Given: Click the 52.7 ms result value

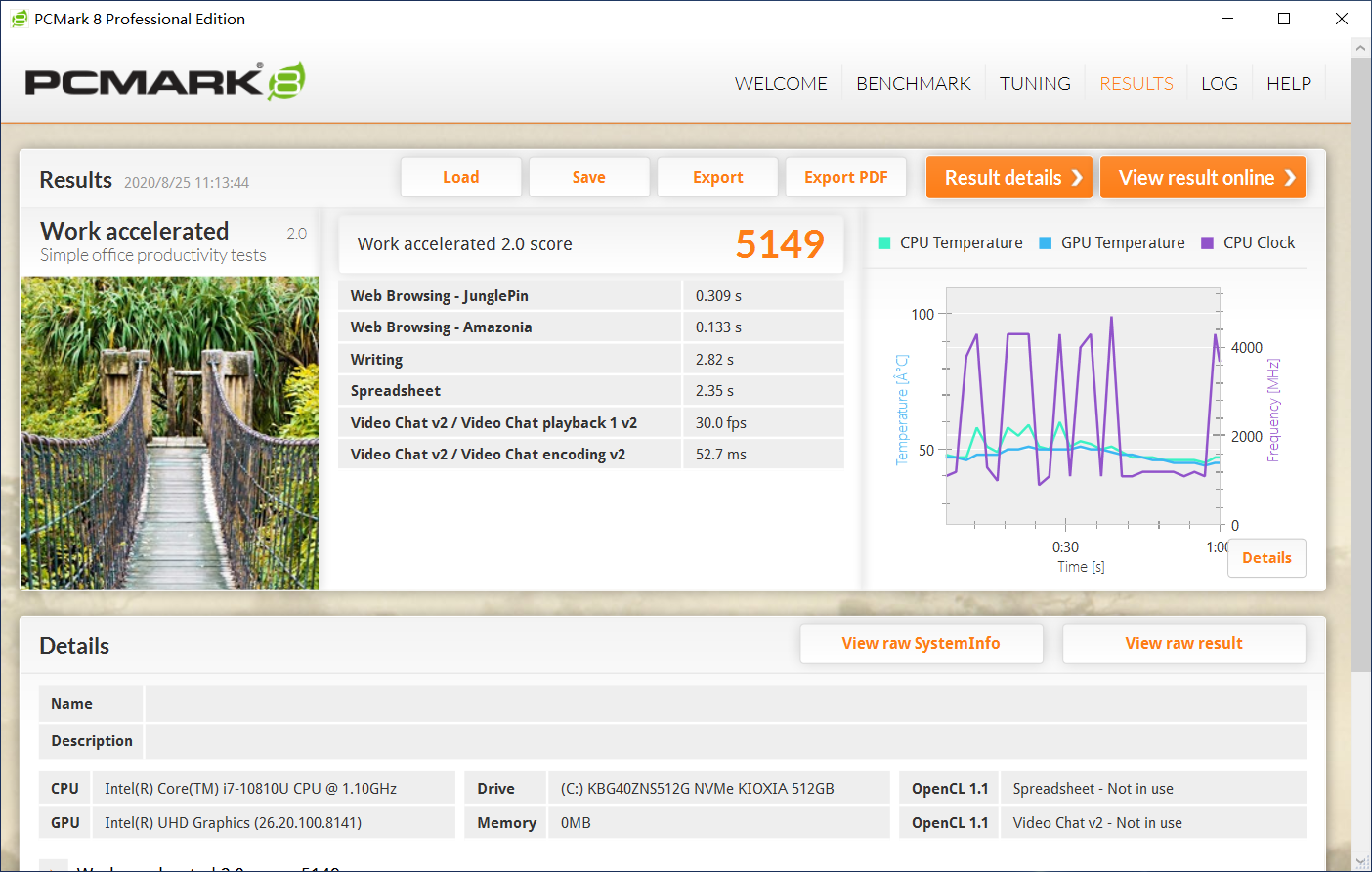Looking at the screenshot, I should coord(721,455).
